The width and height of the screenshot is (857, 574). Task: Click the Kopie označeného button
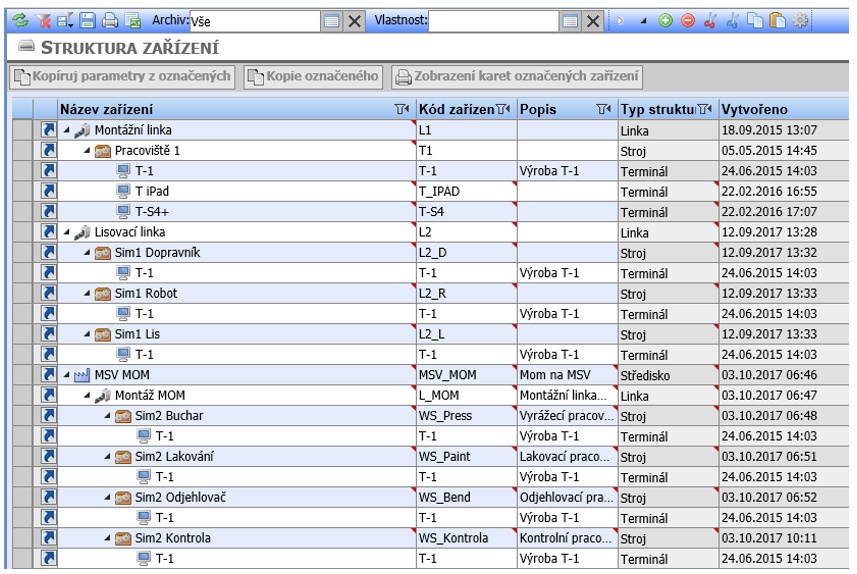point(313,77)
